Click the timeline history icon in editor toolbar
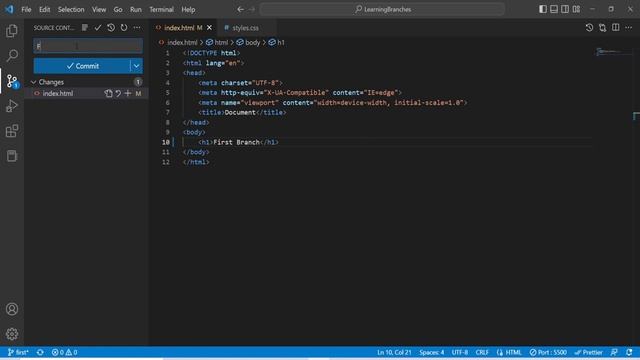Viewport: 640px width, 360px height. pyautogui.click(x=589, y=27)
